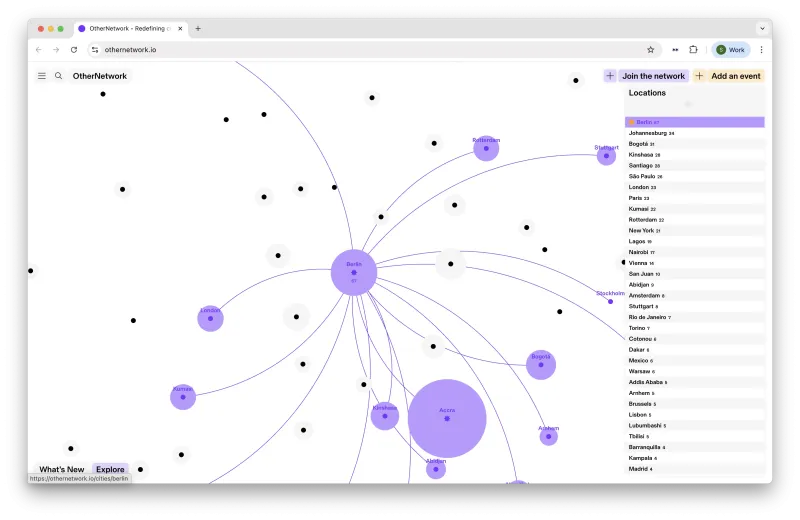The width and height of the screenshot is (800, 520).
Task: Select Rotterdam in the Locations list
Action: 694,219
